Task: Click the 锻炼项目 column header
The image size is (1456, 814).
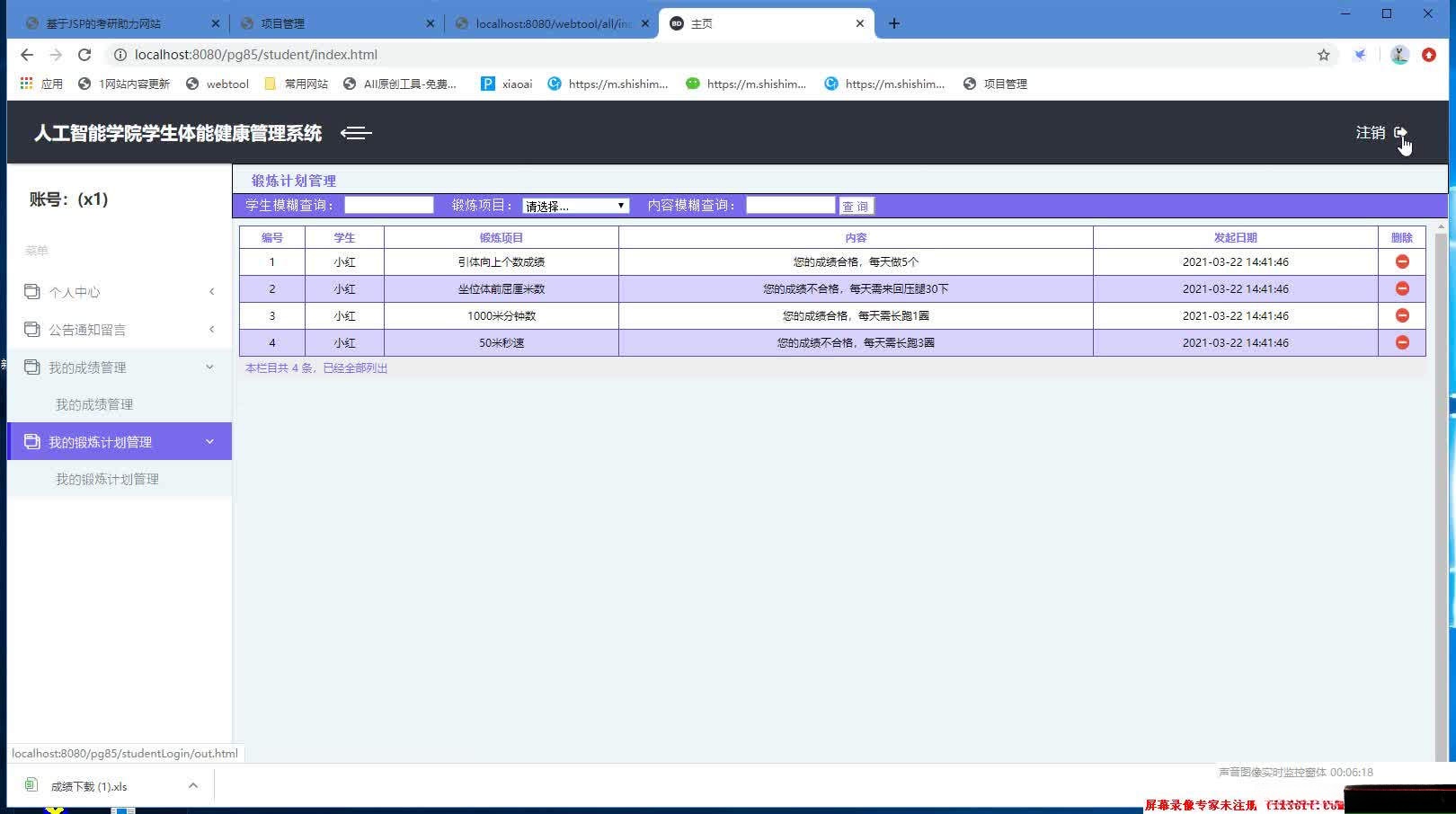Action: click(502, 237)
